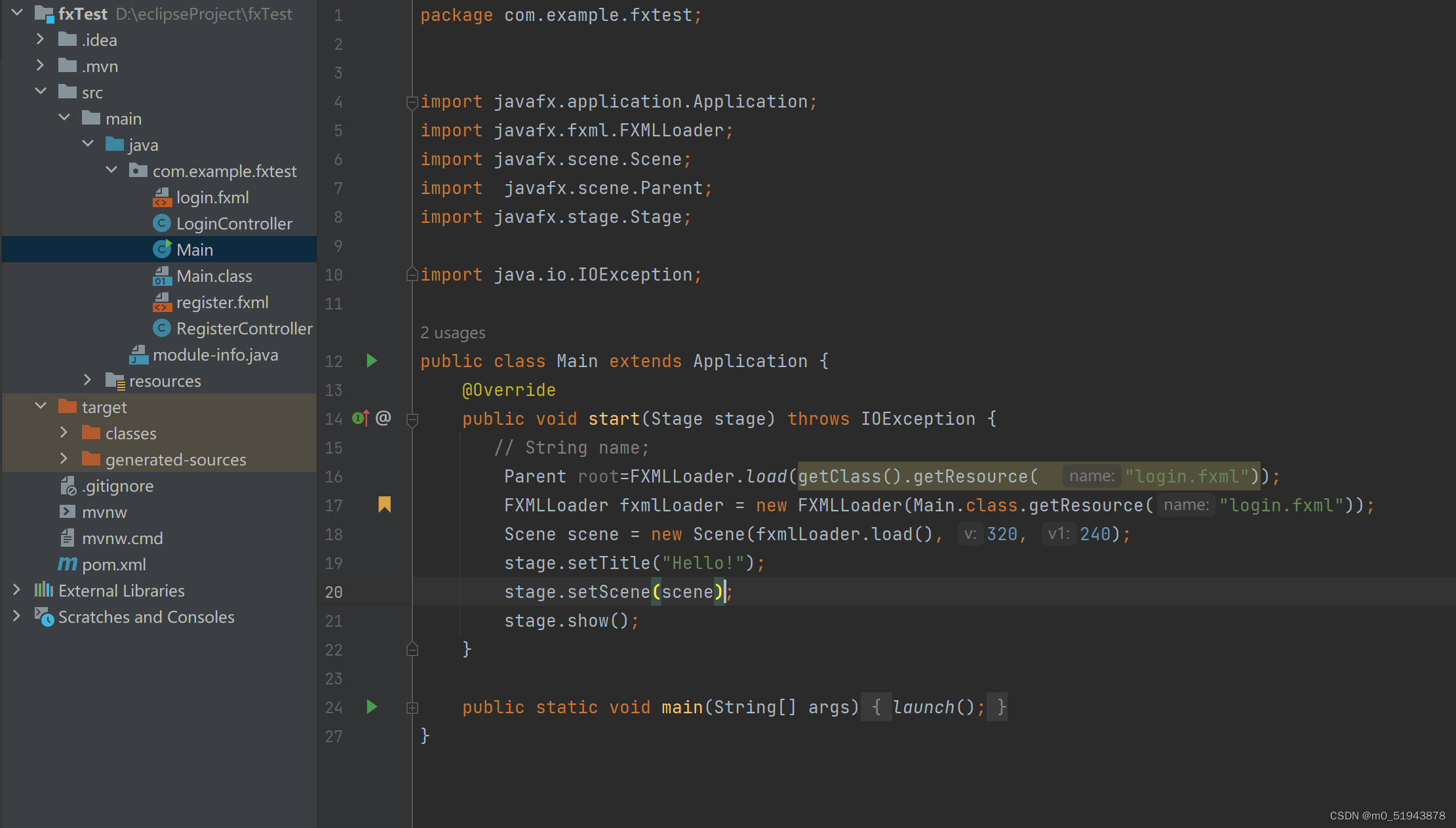Collapse the start method fold marker
Screen dimensions: 1456x828
coord(412,418)
